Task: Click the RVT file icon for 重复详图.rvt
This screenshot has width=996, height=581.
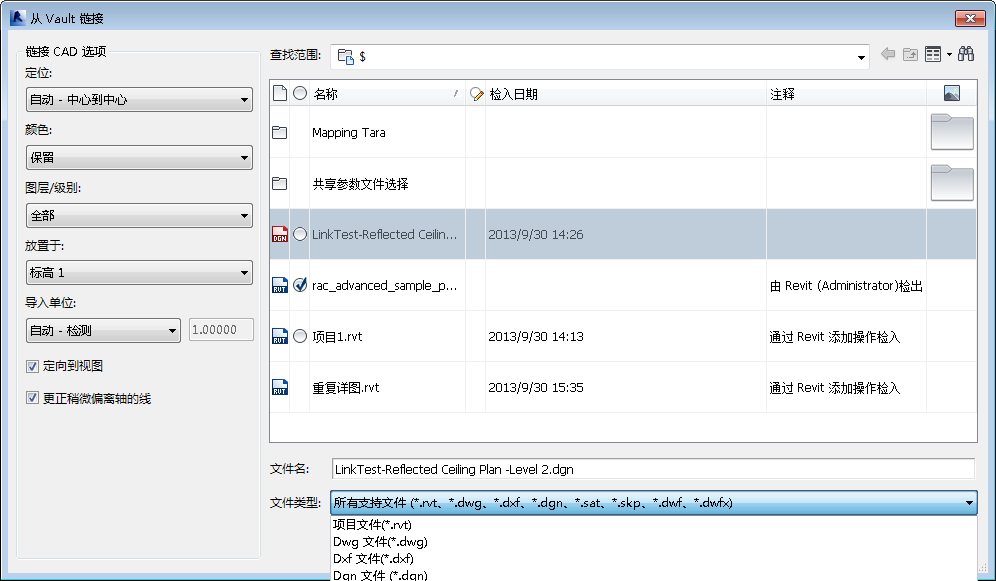Action: click(279, 387)
